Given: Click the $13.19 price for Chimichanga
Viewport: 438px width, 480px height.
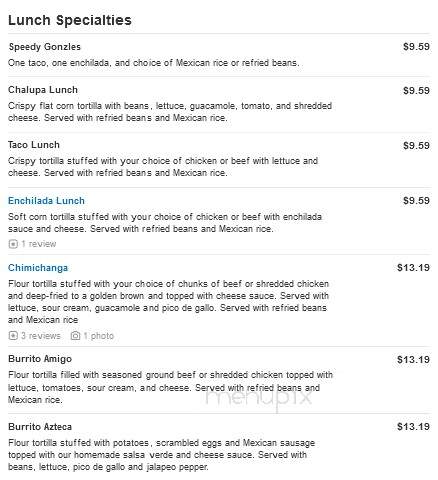Looking at the screenshot, I should coord(413,268).
